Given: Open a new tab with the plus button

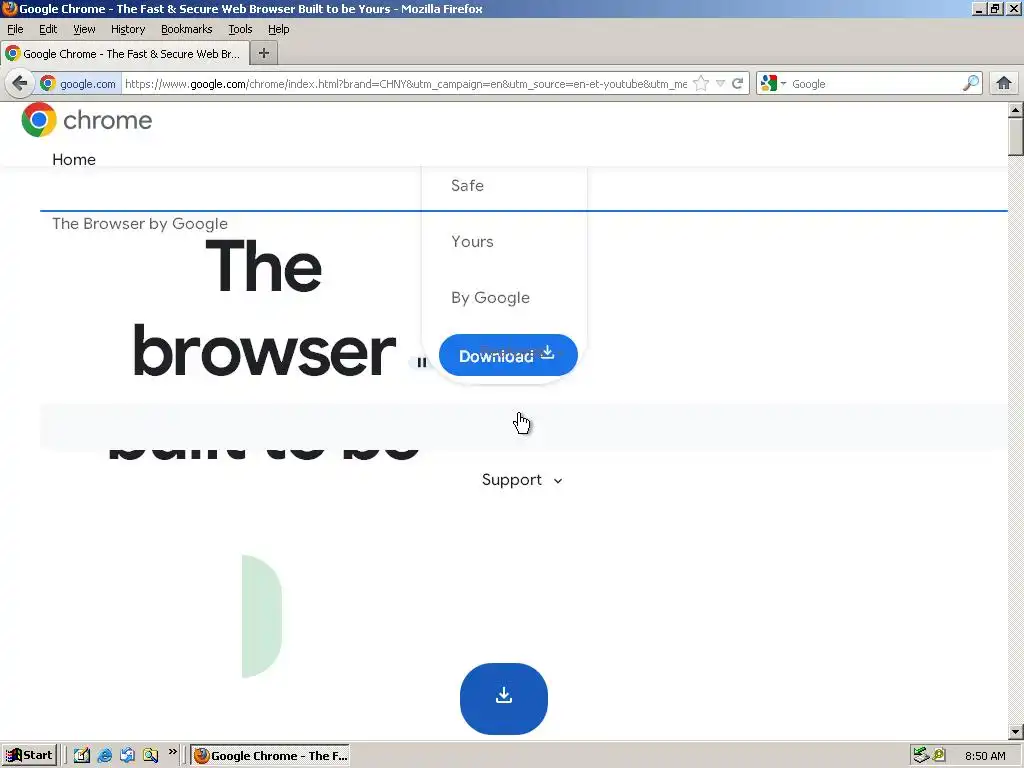Looking at the screenshot, I should [264, 54].
